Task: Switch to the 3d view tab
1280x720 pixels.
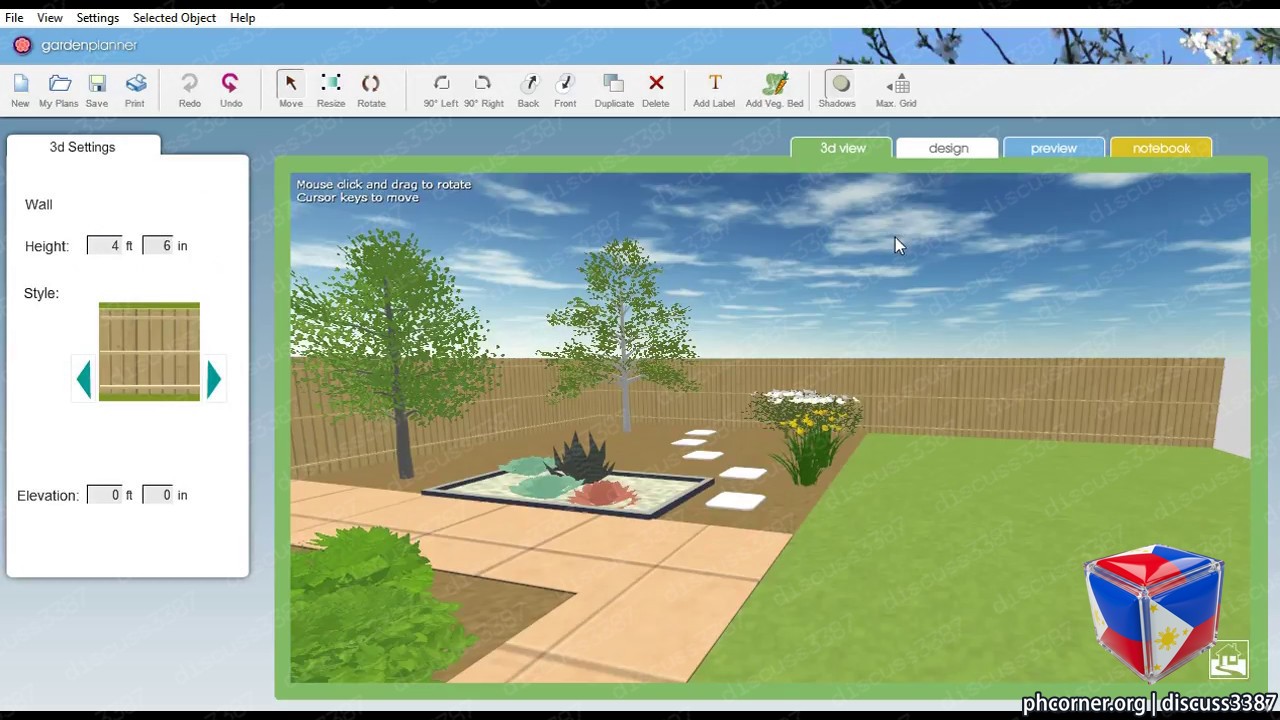Action: tap(843, 148)
